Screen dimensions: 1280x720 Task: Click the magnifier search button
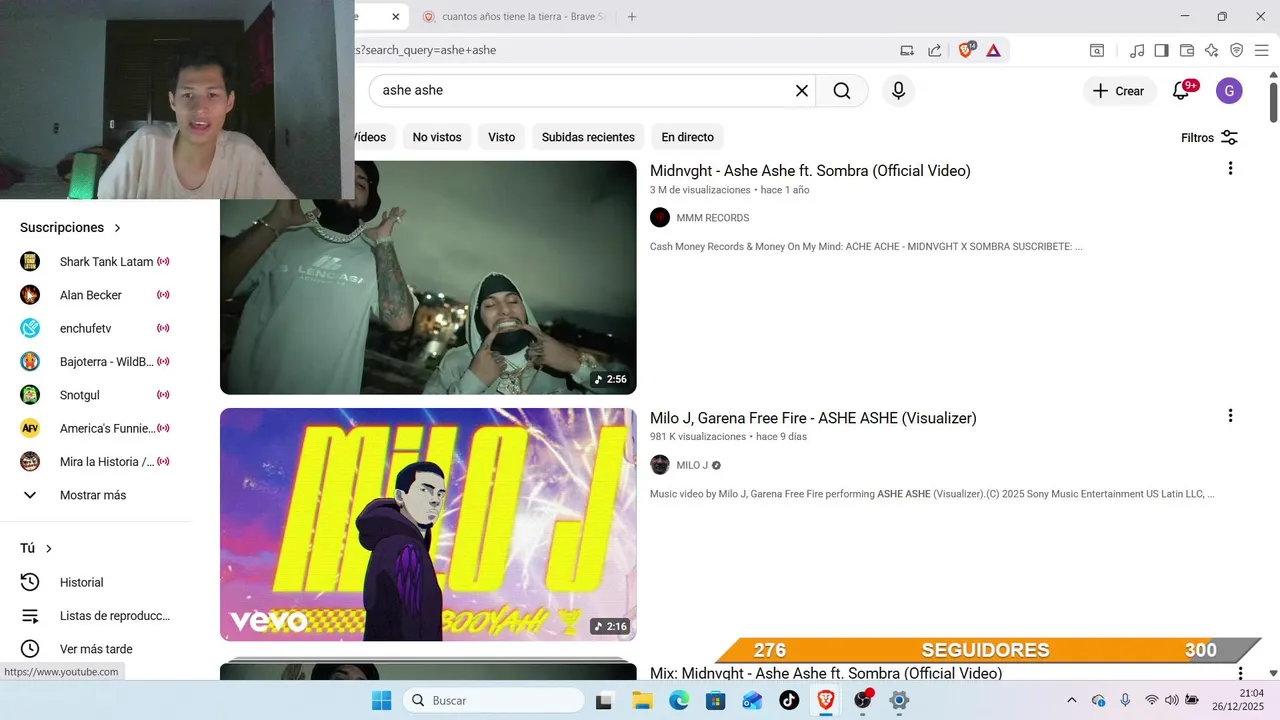[x=842, y=91]
